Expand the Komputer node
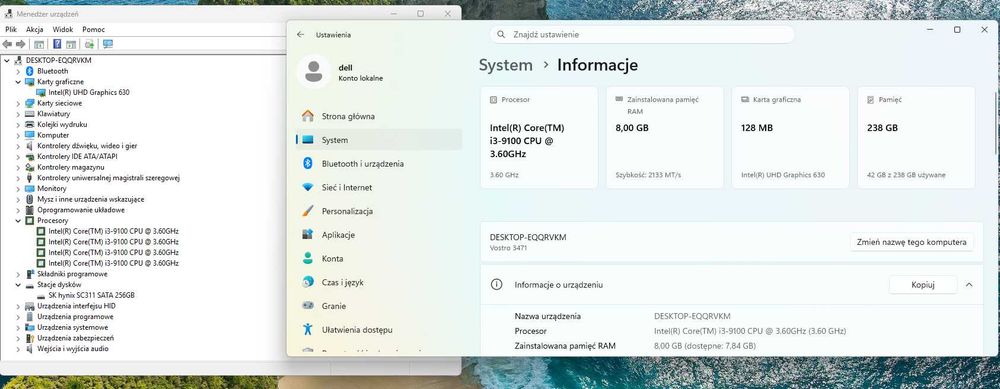Screen dimensions: 1000x389 [18, 135]
